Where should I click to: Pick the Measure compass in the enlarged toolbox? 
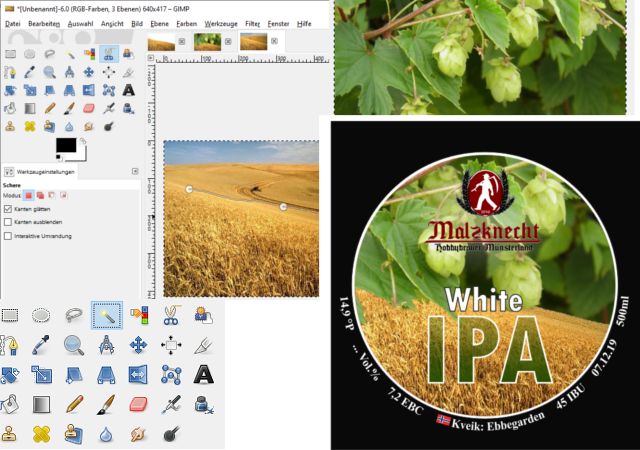(106, 345)
